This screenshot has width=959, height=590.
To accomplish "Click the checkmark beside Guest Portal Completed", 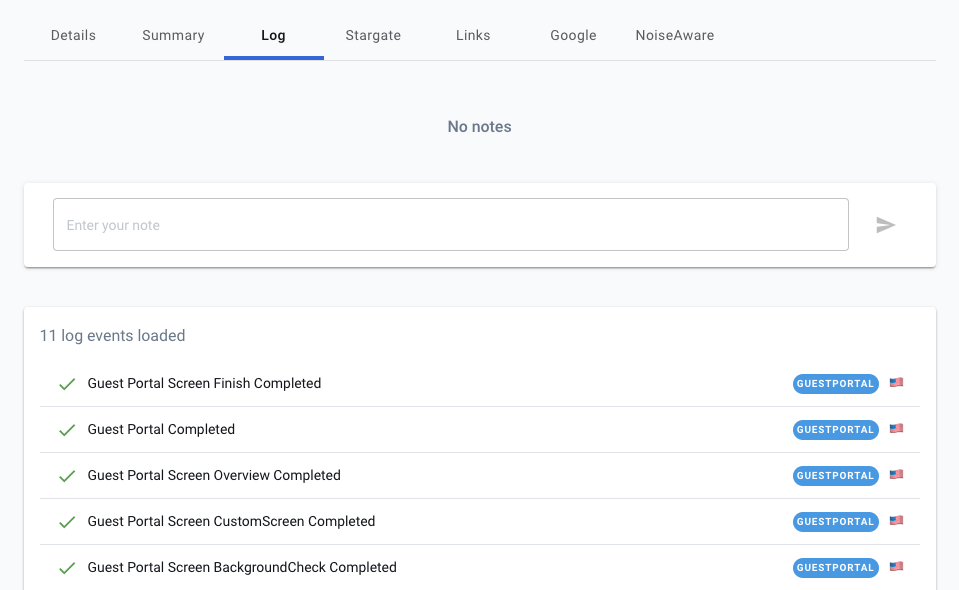I will coord(66,429).
